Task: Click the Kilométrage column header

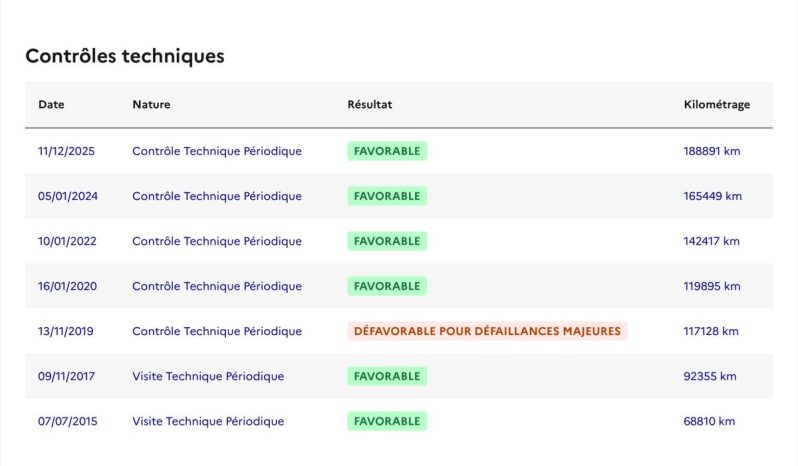Action: click(x=717, y=104)
